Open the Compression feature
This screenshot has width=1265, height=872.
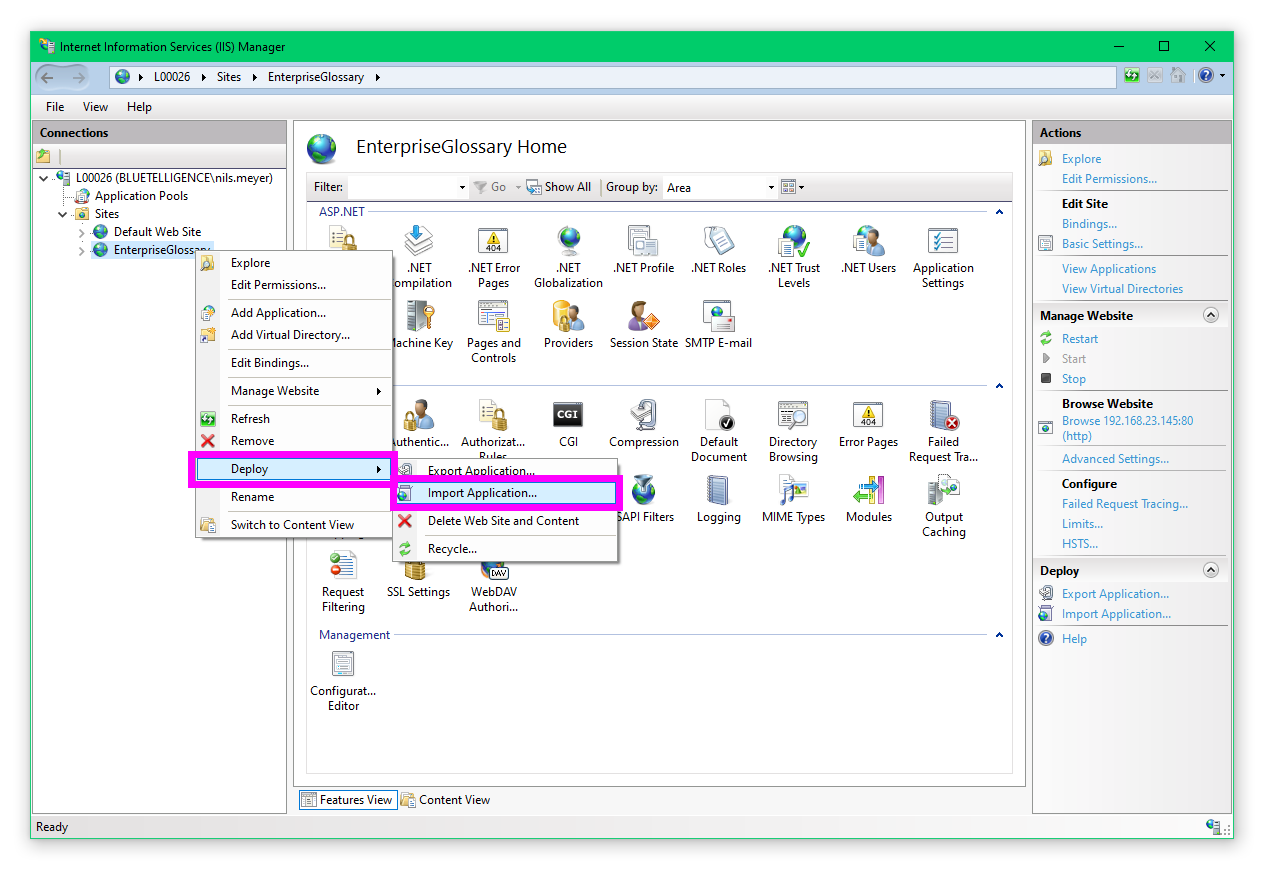(x=644, y=416)
